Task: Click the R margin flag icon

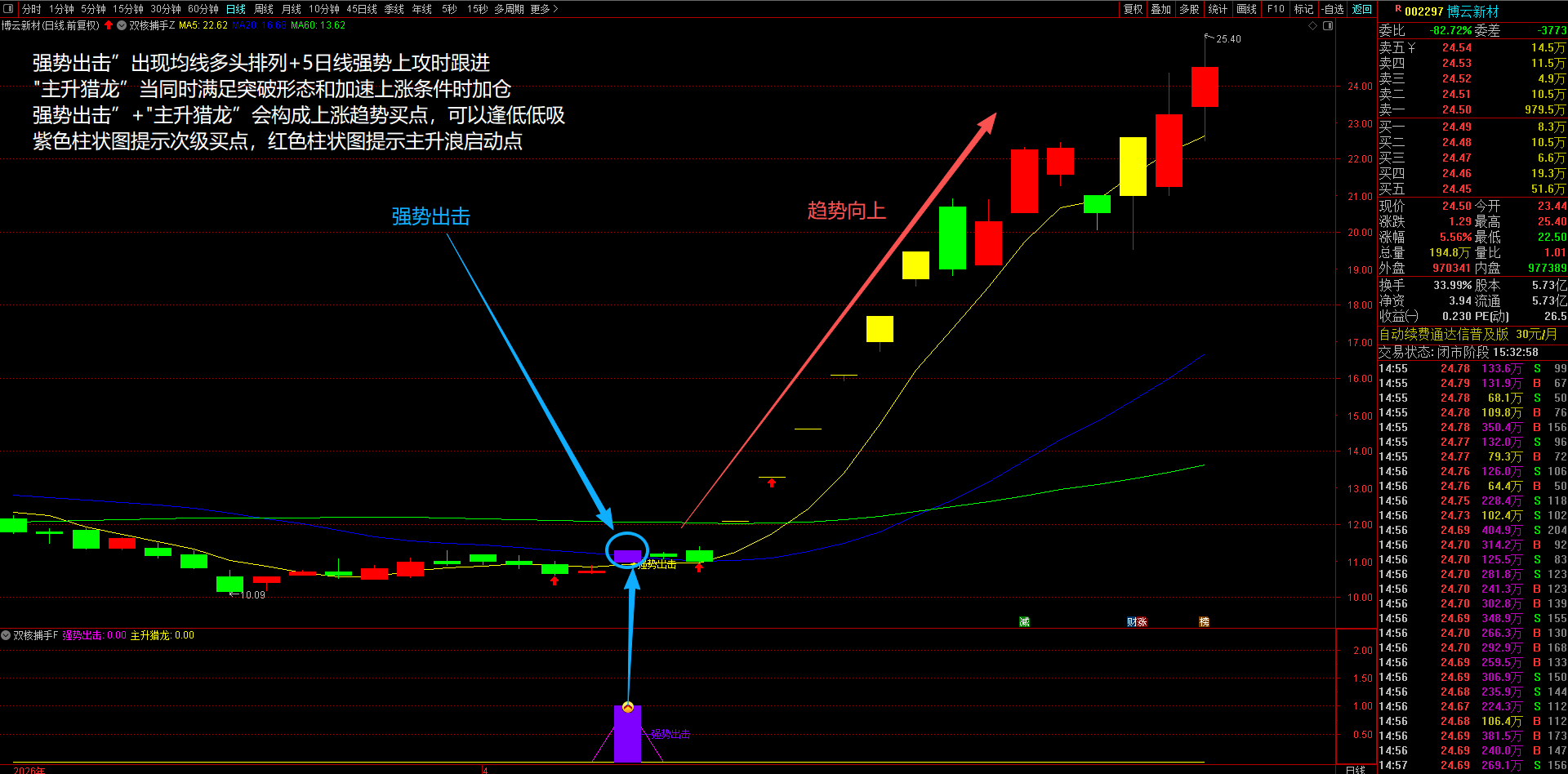Action: (1398, 8)
